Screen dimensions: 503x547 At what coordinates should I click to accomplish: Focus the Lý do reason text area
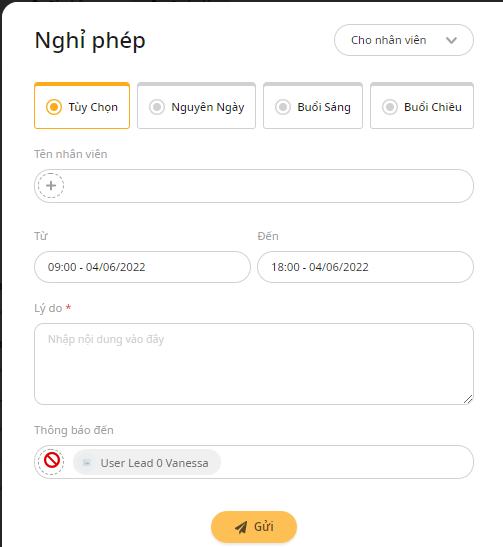pyautogui.click(x=254, y=364)
